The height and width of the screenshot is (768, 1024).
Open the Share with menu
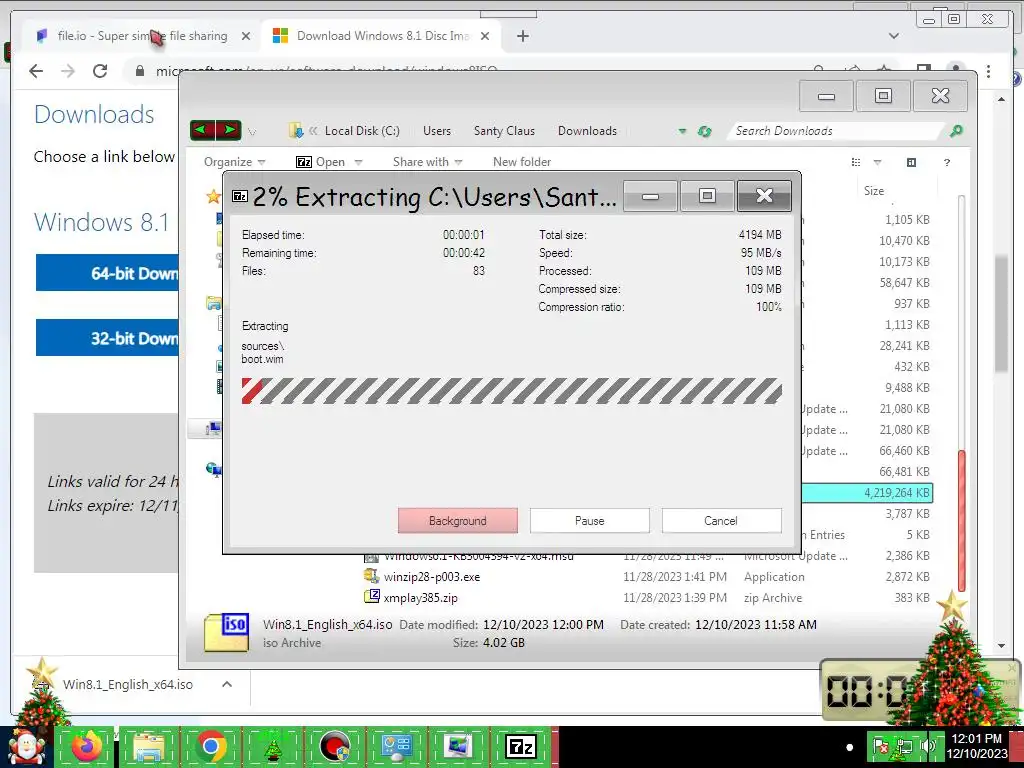(x=427, y=161)
